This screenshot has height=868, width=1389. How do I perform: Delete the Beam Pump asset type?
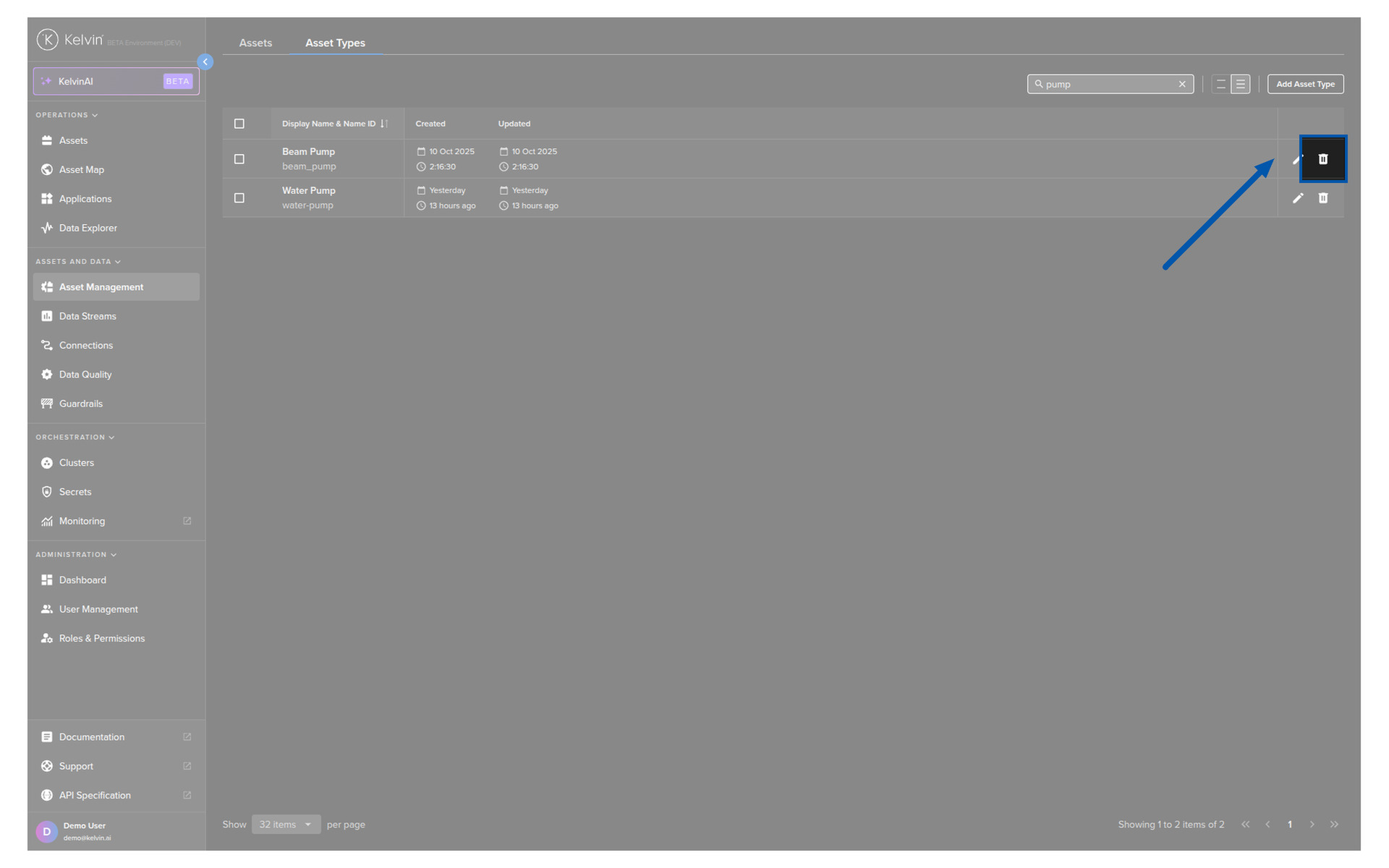point(1322,159)
